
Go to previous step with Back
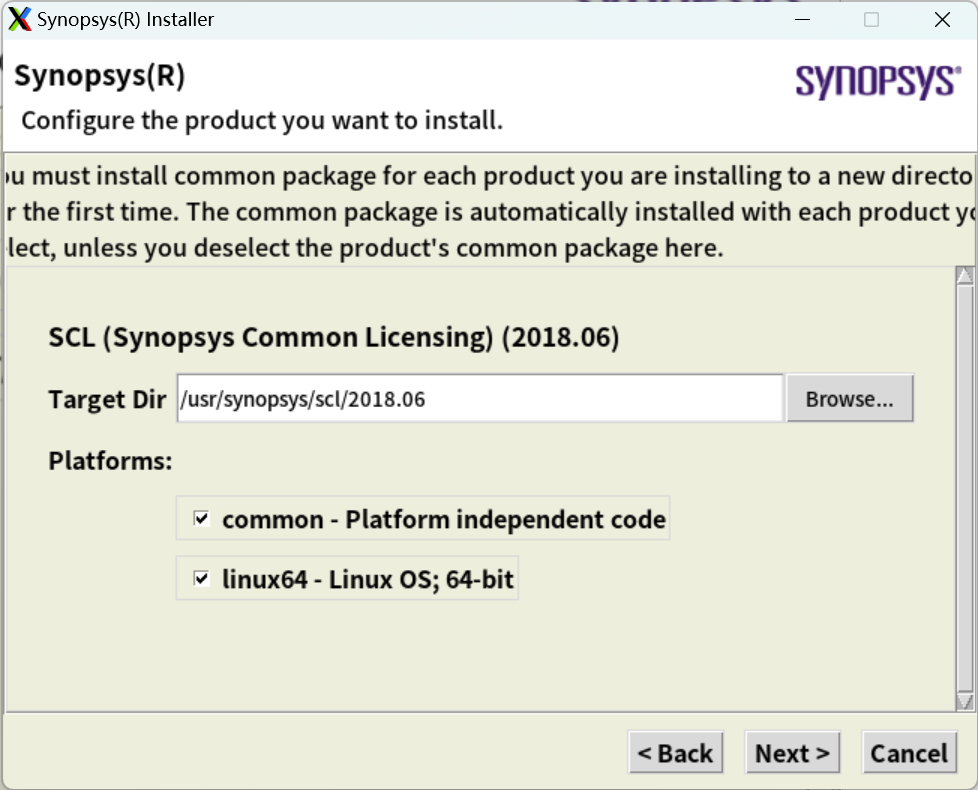pos(675,753)
